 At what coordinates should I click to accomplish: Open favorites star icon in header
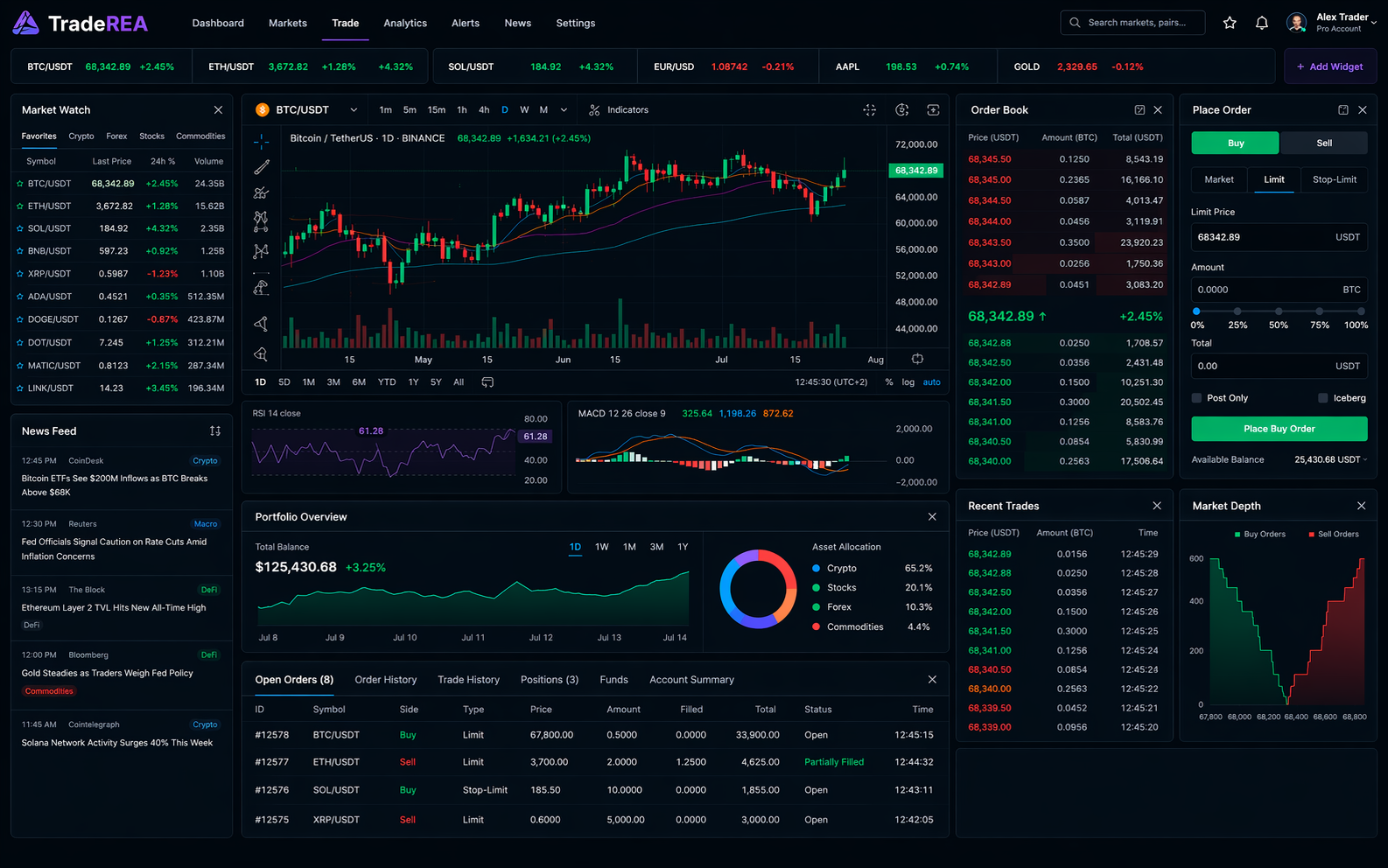tap(1230, 23)
